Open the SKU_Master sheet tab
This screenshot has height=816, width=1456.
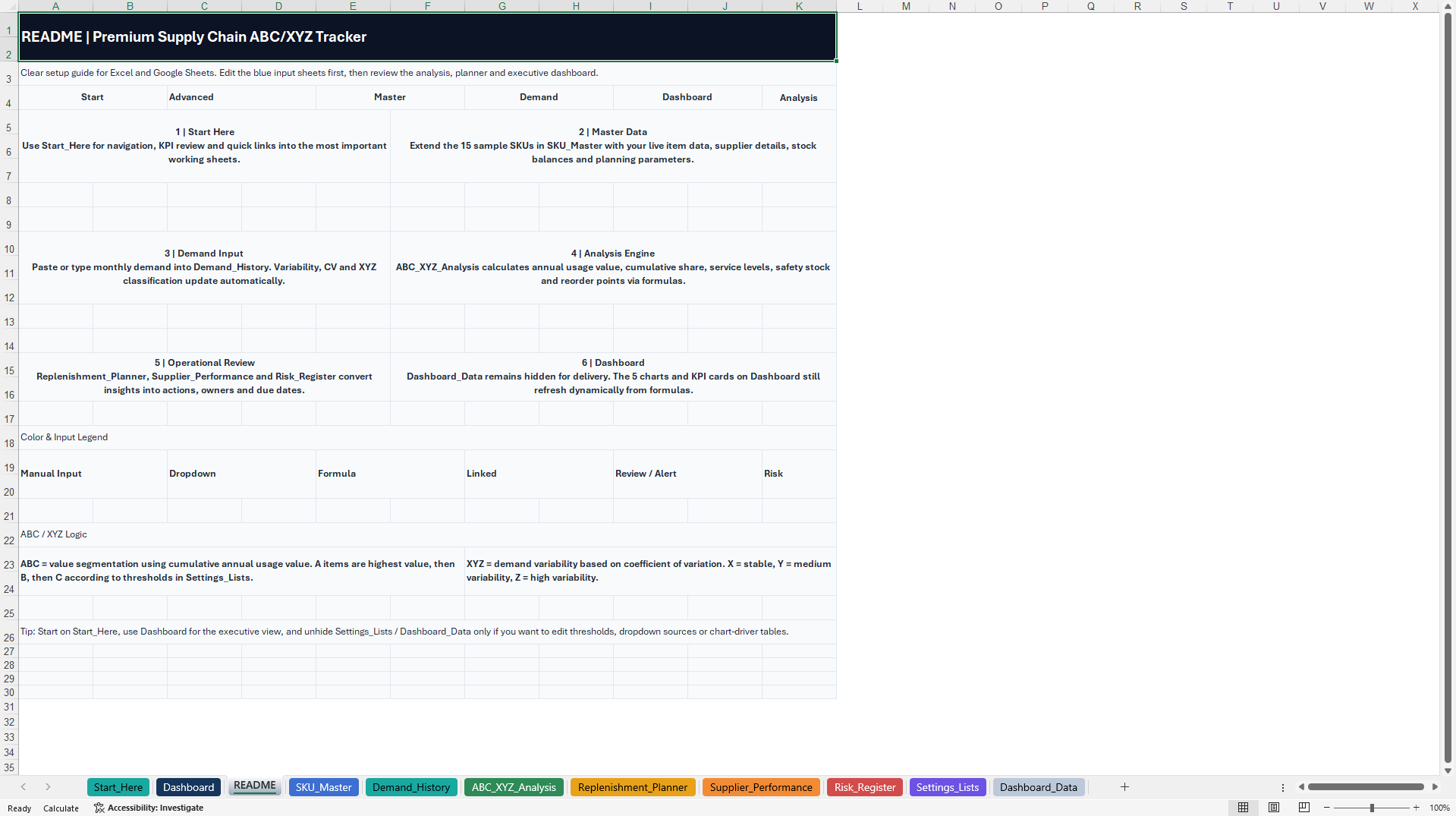[x=323, y=787]
